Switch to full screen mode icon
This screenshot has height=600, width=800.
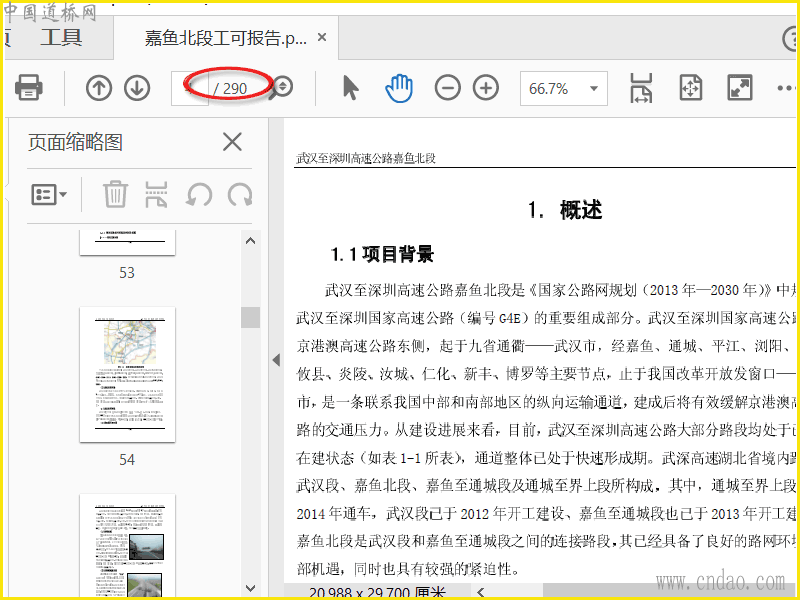click(x=739, y=88)
